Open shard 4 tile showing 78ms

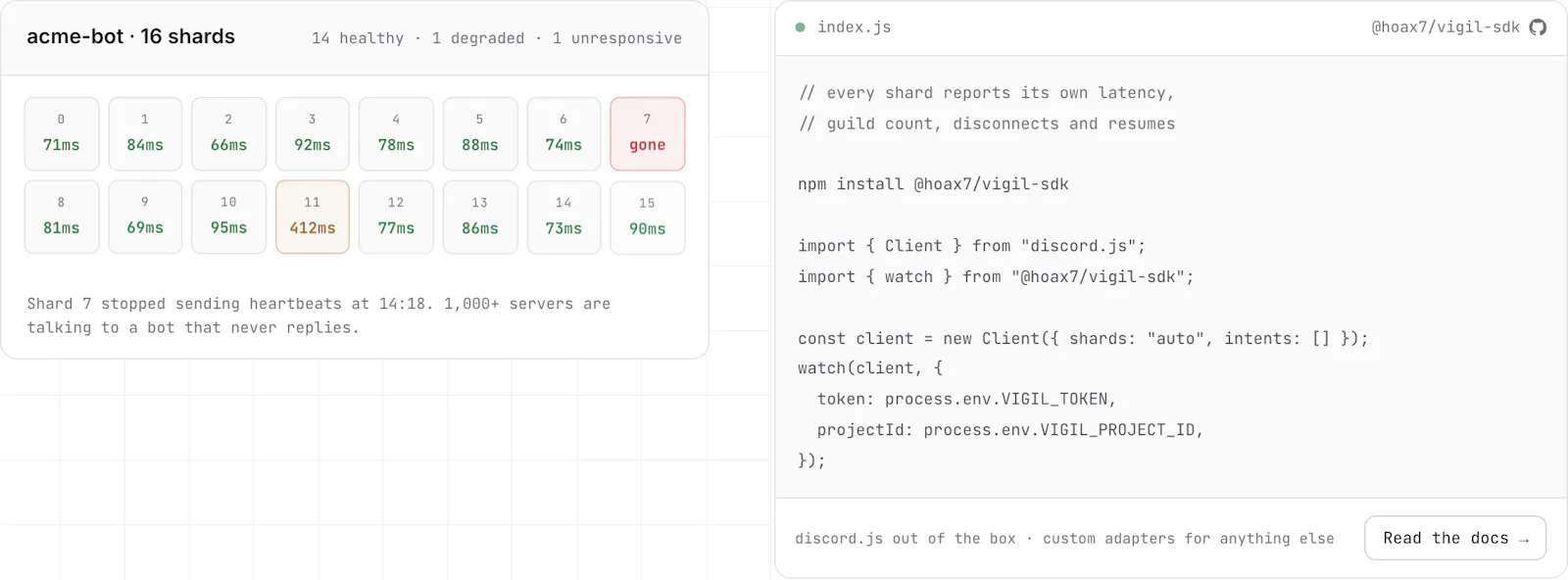(396, 134)
